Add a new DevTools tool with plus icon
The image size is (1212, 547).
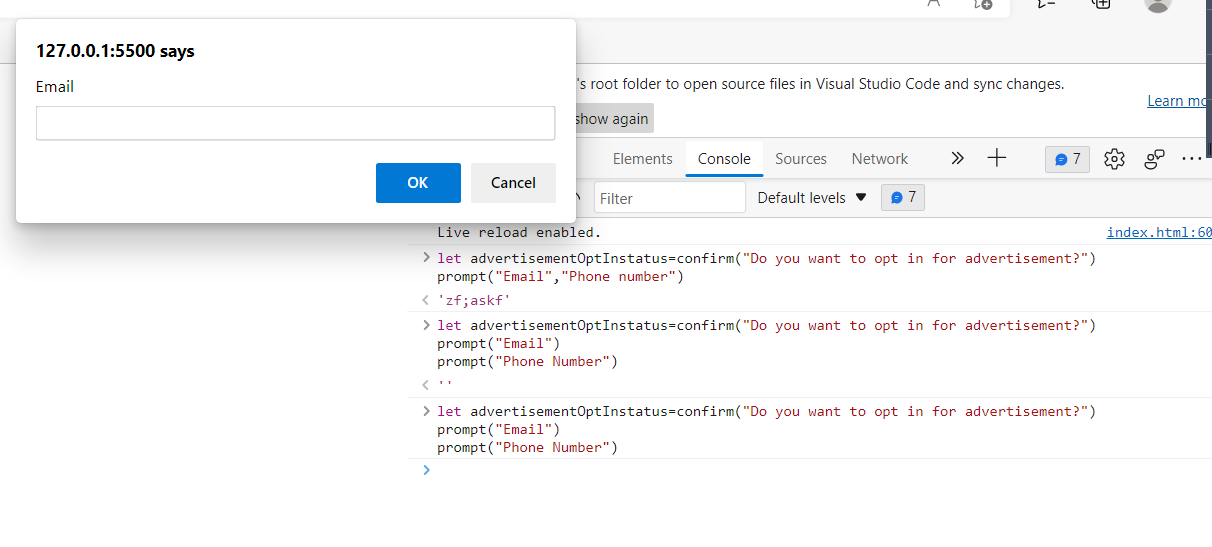[996, 158]
